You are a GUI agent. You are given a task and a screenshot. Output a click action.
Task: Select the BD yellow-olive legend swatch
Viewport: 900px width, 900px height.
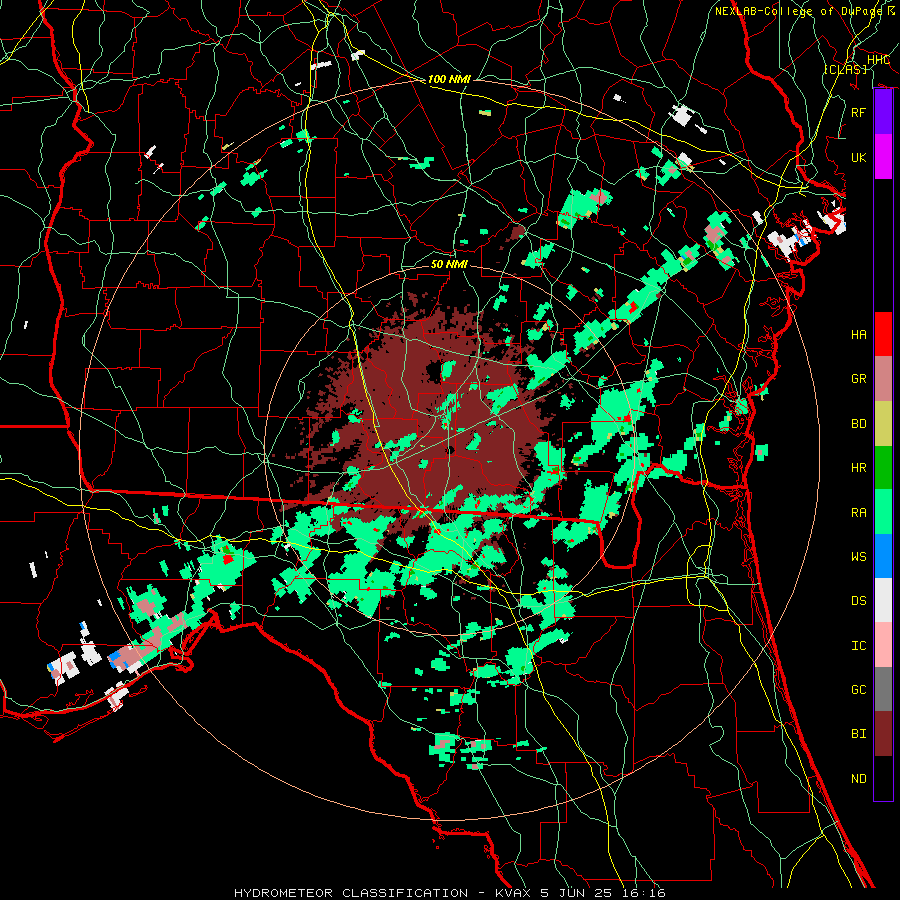pos(883,423)
